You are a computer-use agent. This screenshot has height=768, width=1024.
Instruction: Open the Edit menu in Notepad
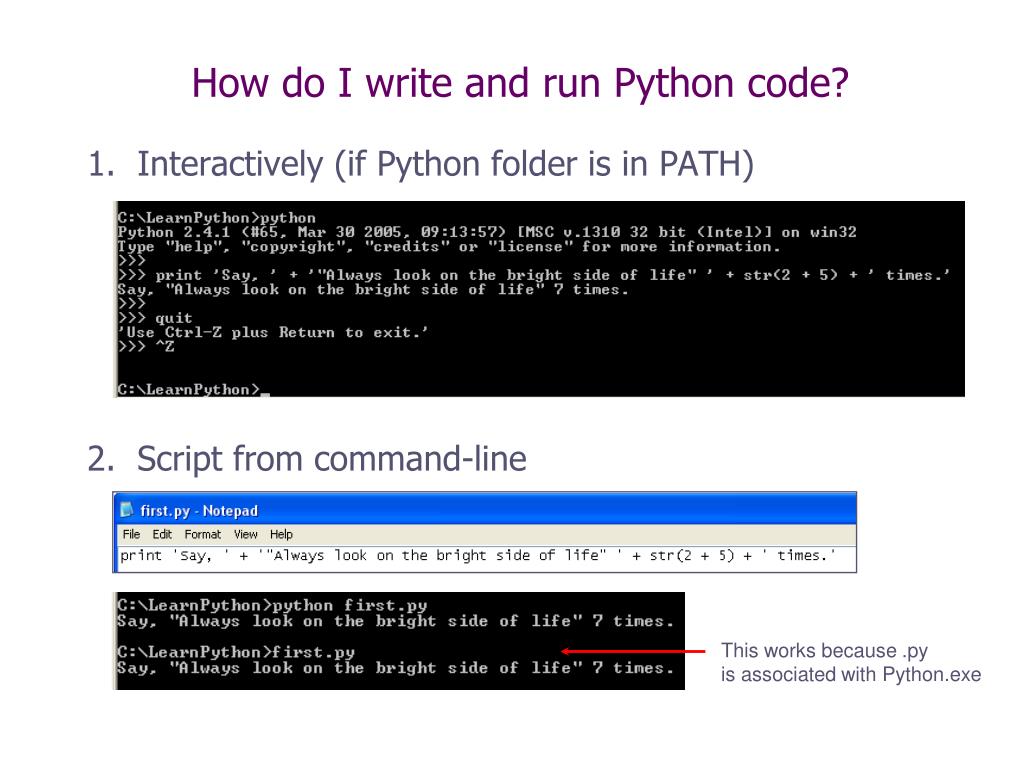pyautogui.click(x=162, y=534)
